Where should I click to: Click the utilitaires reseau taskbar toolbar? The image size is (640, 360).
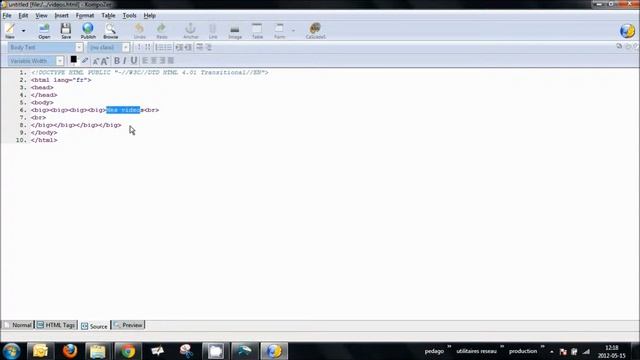[x=476, y=351]
